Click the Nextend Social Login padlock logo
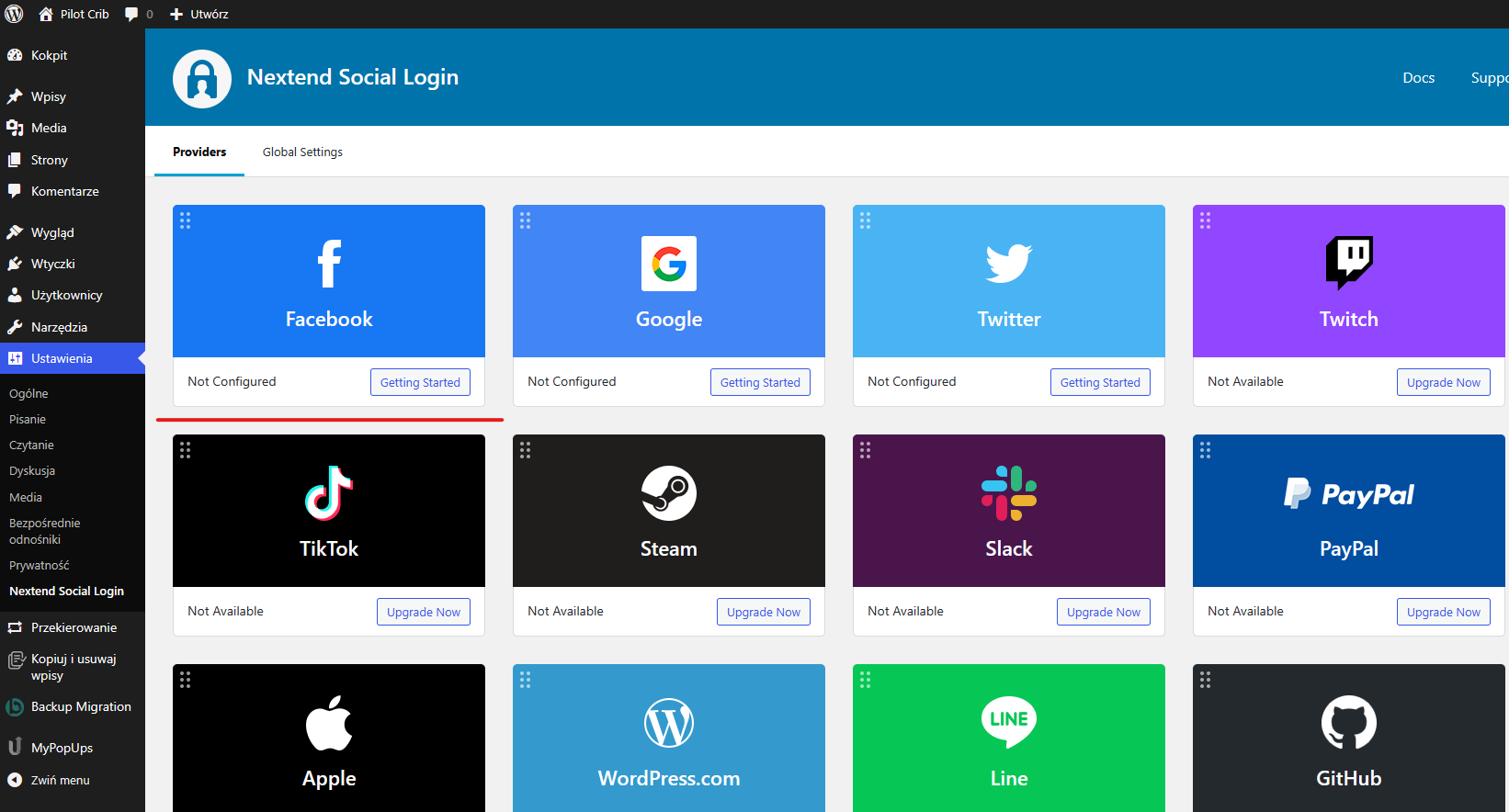1509x812 pixels. tap(202, 79)
